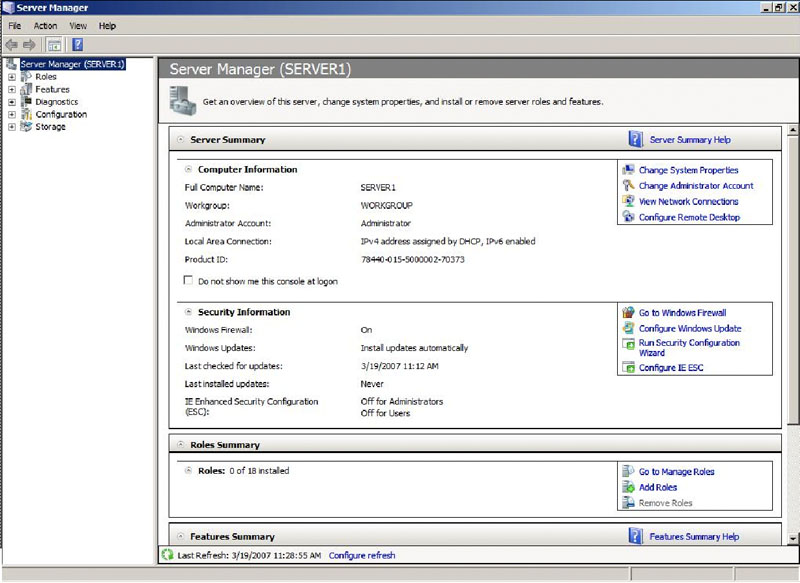
Task: Collapse the Computer Information section
Action: point(188,169)
